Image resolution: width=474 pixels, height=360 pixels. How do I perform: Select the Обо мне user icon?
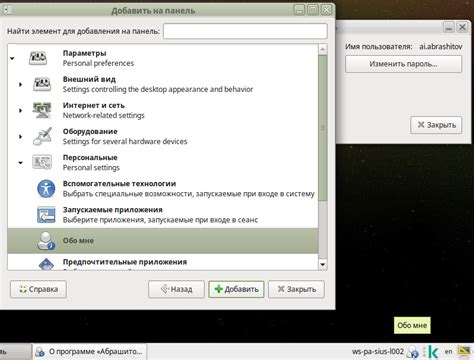coord(46,241)
